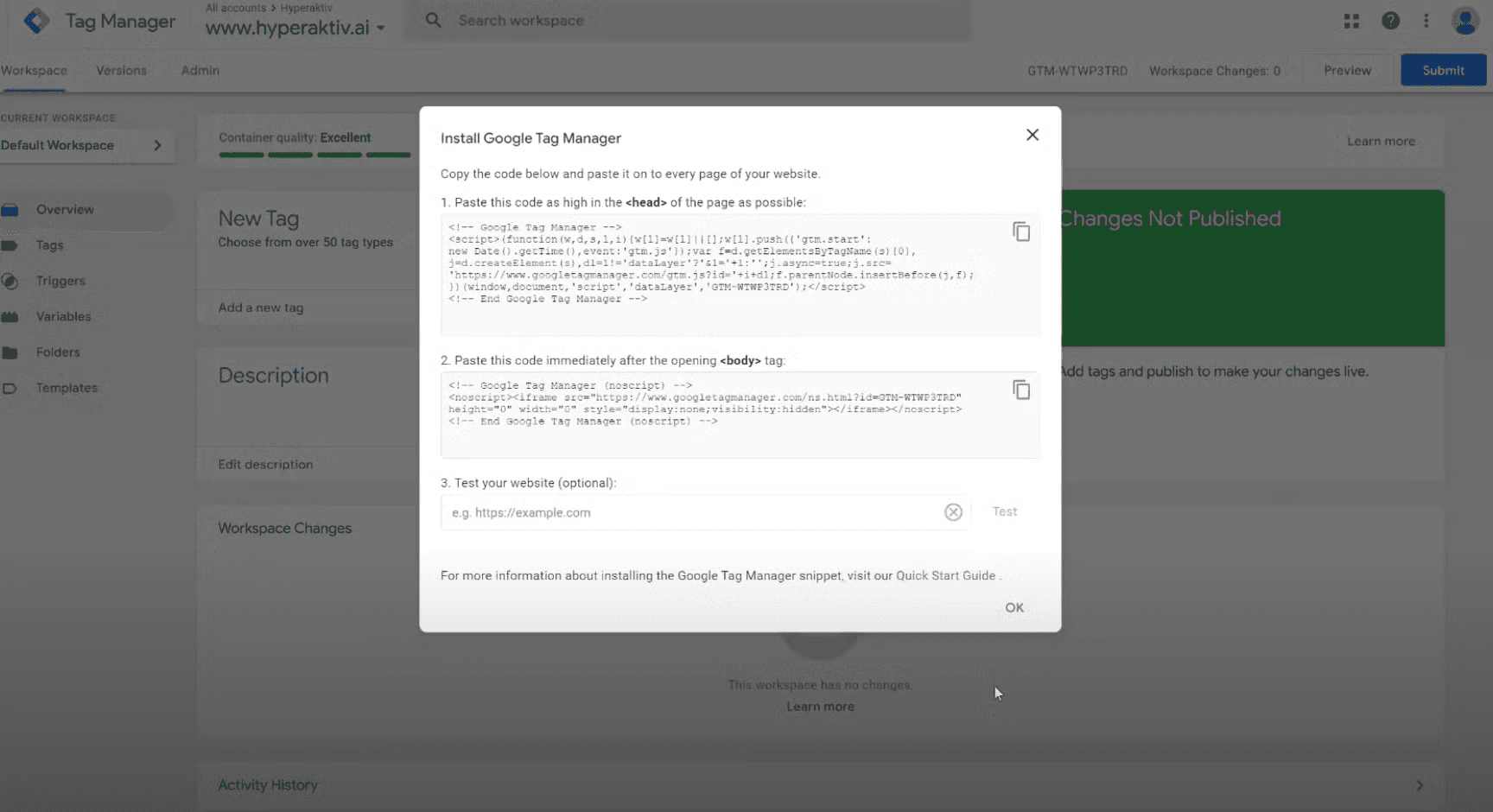
Task: Close the Install Google Tag Manager dialog
Action: coord(1032,135)
